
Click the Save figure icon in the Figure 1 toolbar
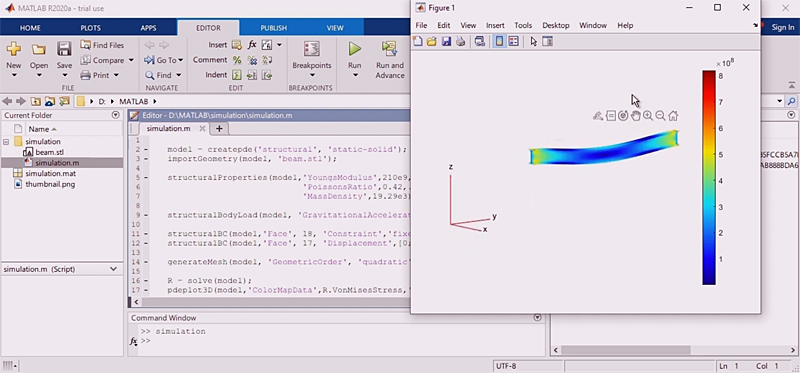[x=446, y=42]
